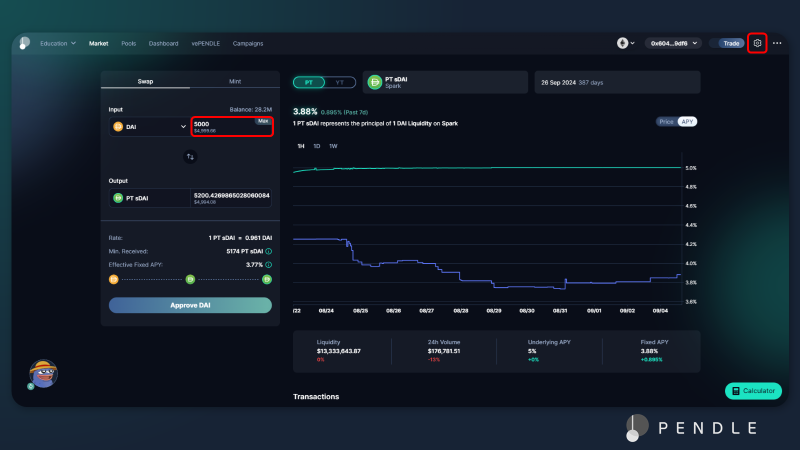This screenshot has width=800, height=450.
Task: Go to the Pools menu item
Action: [129, 43]
